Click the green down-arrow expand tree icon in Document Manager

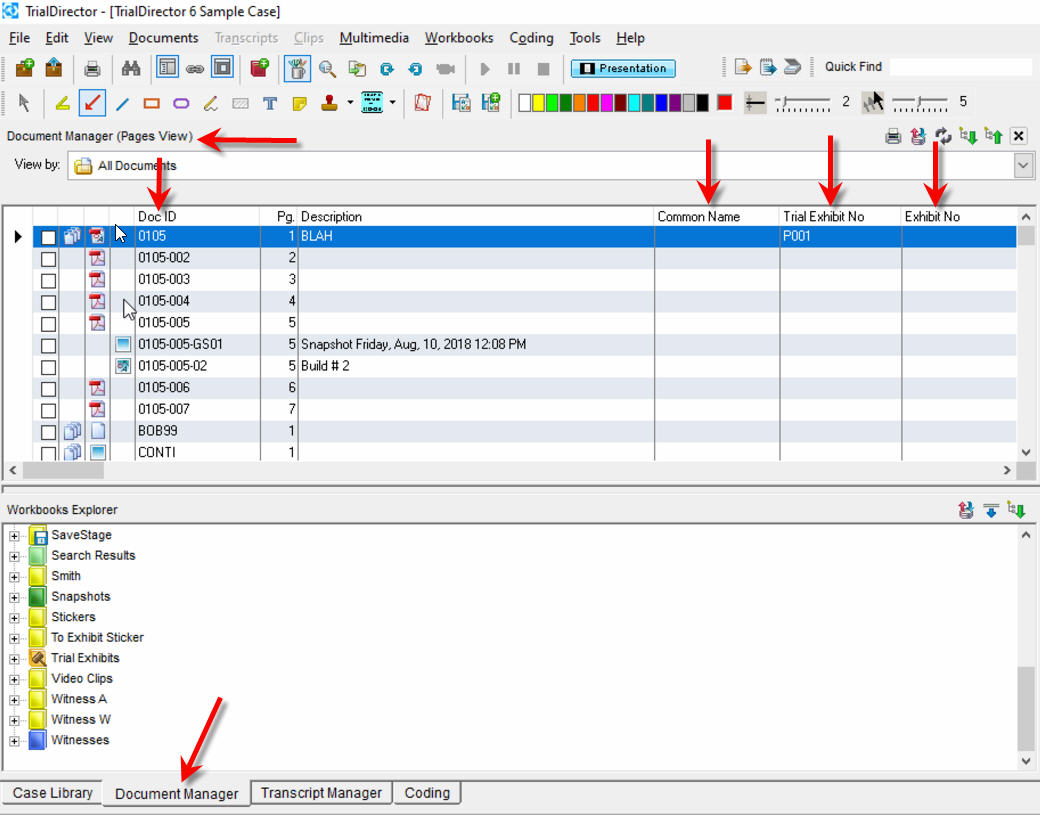(x=968, y=137)
